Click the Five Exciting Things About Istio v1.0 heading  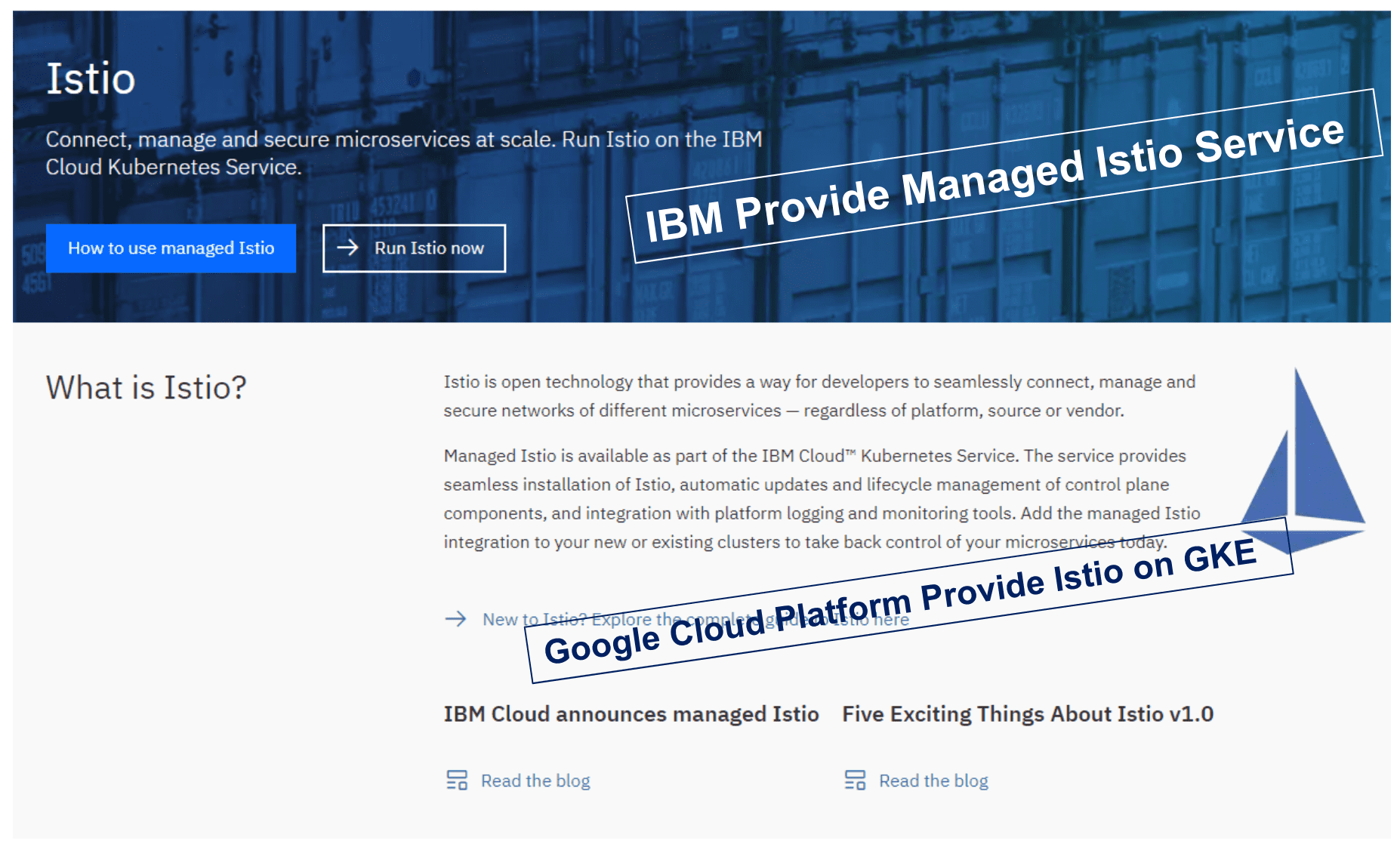[1028, 714]
